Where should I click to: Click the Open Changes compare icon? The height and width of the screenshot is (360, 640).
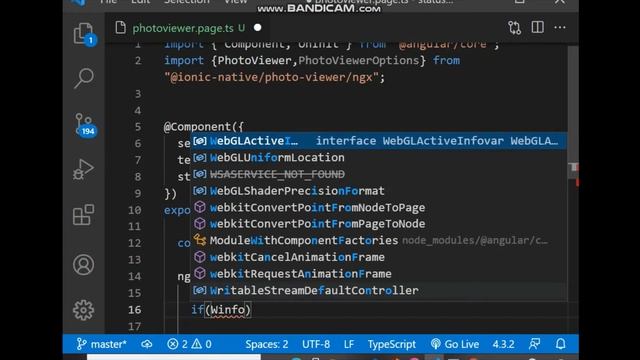[514, 28]
